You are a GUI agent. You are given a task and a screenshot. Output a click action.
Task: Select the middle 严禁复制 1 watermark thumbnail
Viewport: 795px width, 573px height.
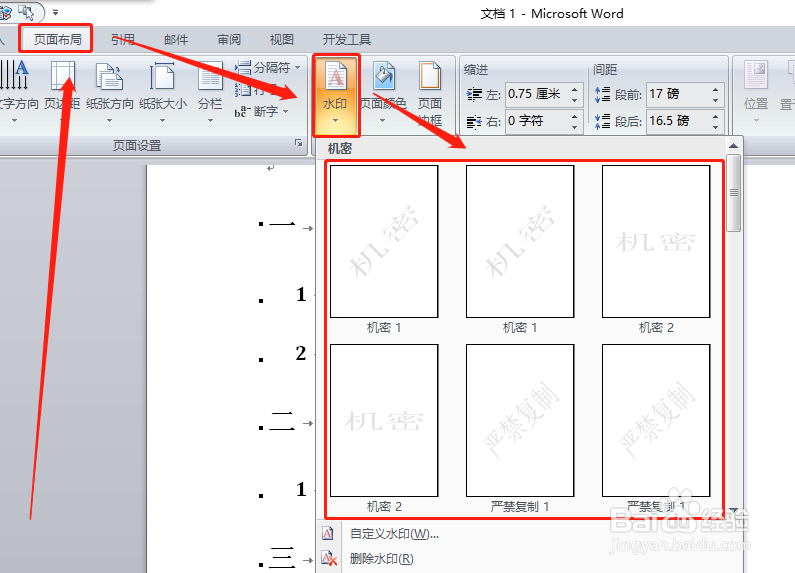pos(520,420)
